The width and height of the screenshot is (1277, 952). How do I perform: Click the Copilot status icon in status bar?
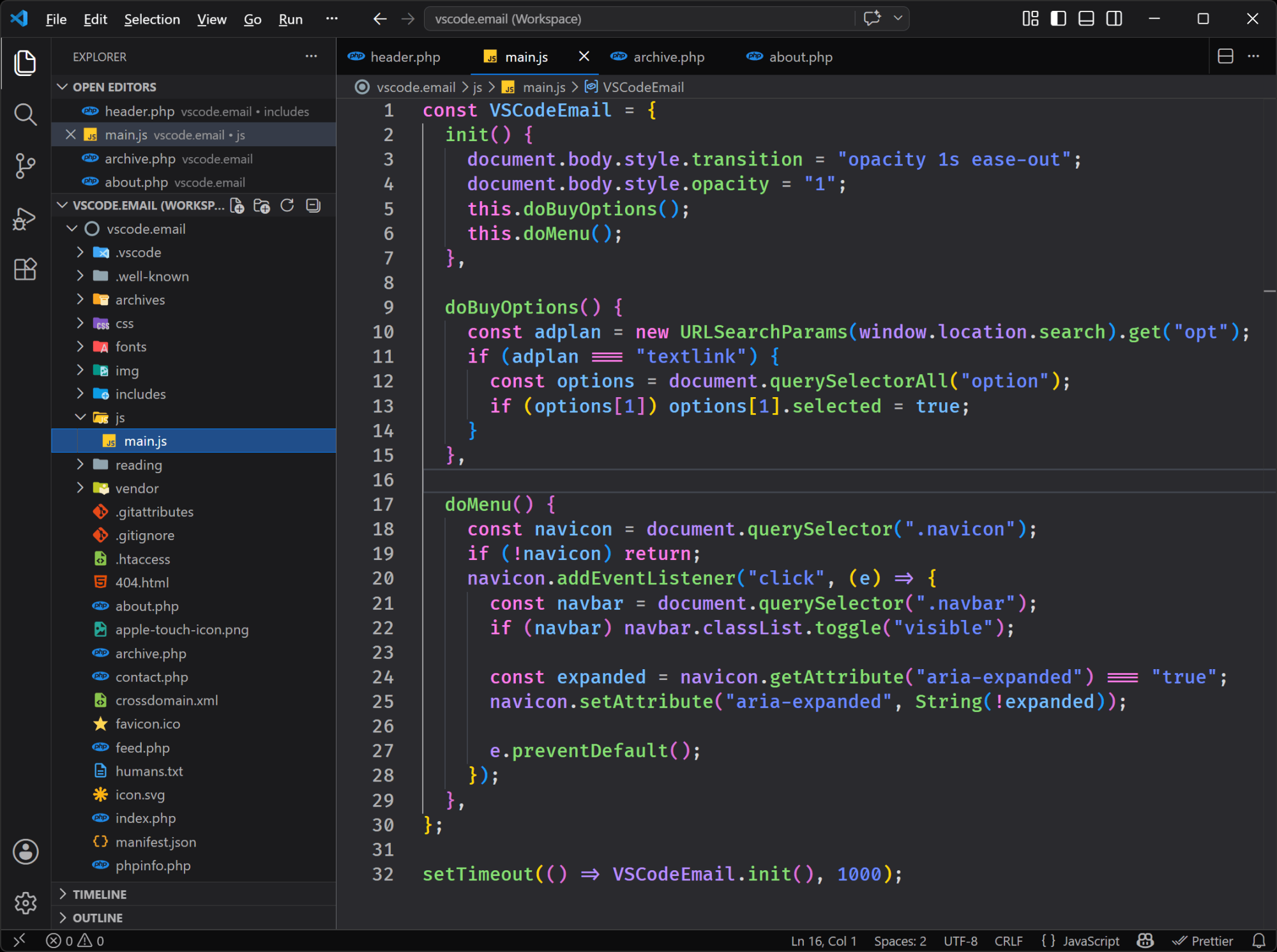coord(1145,941)
